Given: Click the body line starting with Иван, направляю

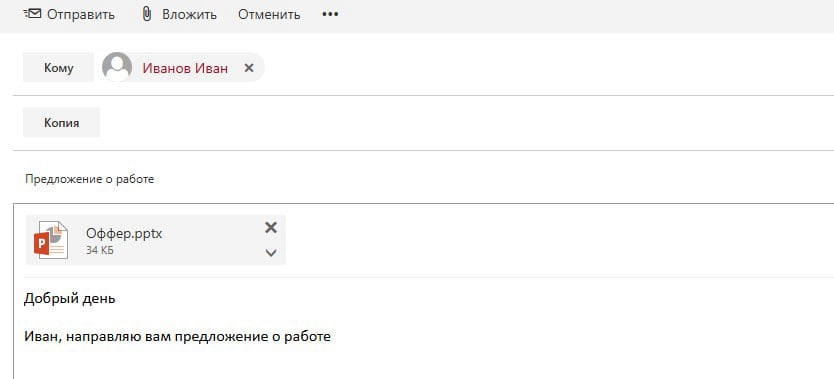Looking at the screenshot, I should point(177,336).
